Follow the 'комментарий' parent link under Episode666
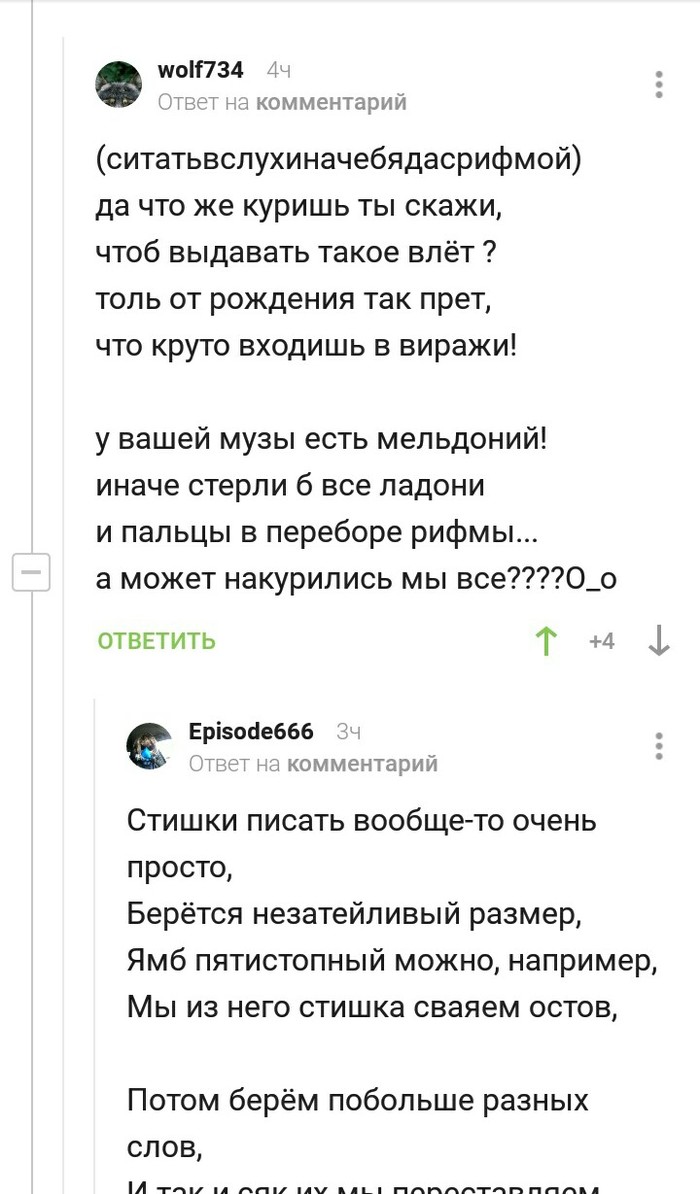This screenshot has height=1194, width=700. (362, 764)
